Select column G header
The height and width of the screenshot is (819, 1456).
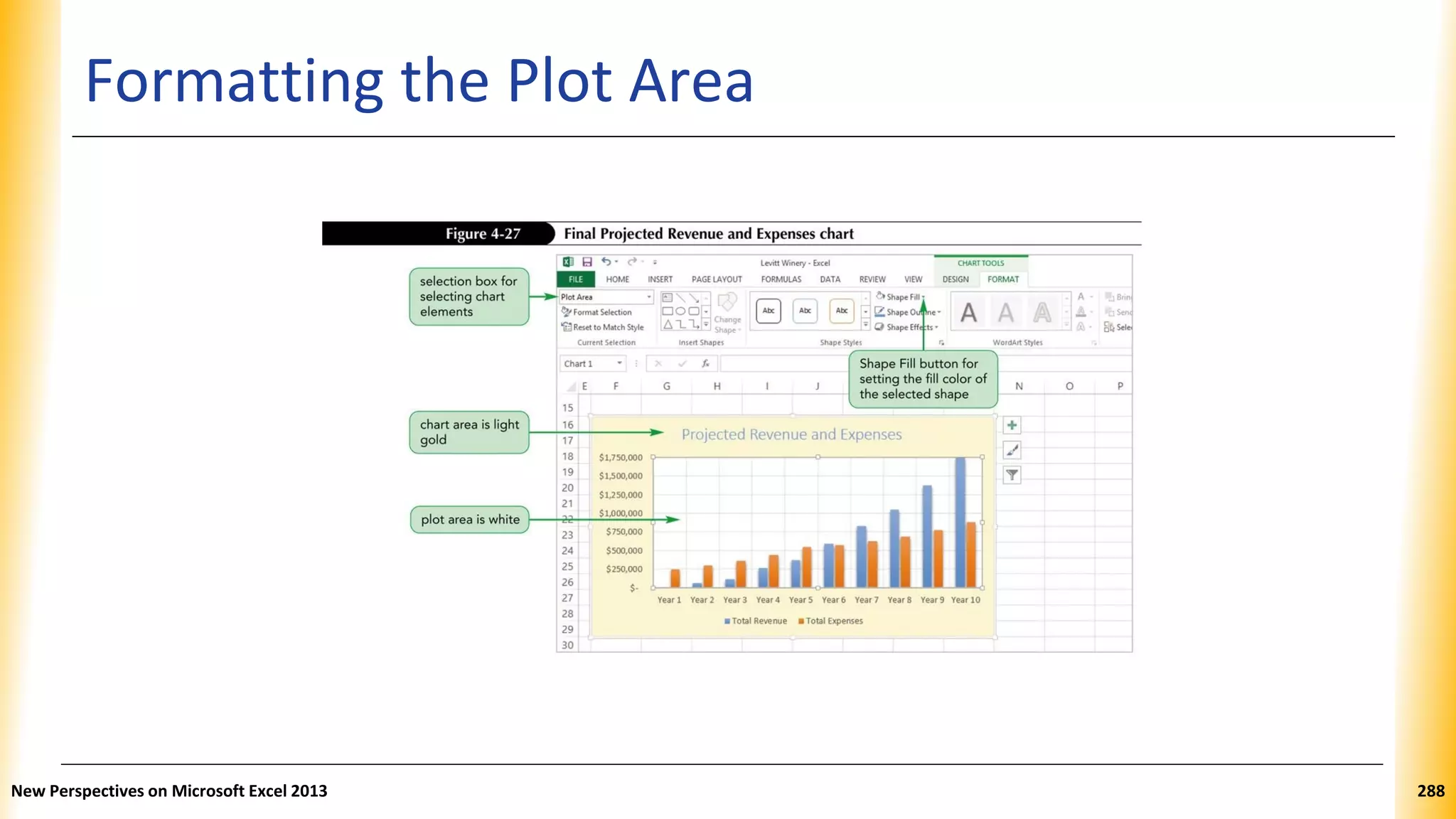pos(666,386)
